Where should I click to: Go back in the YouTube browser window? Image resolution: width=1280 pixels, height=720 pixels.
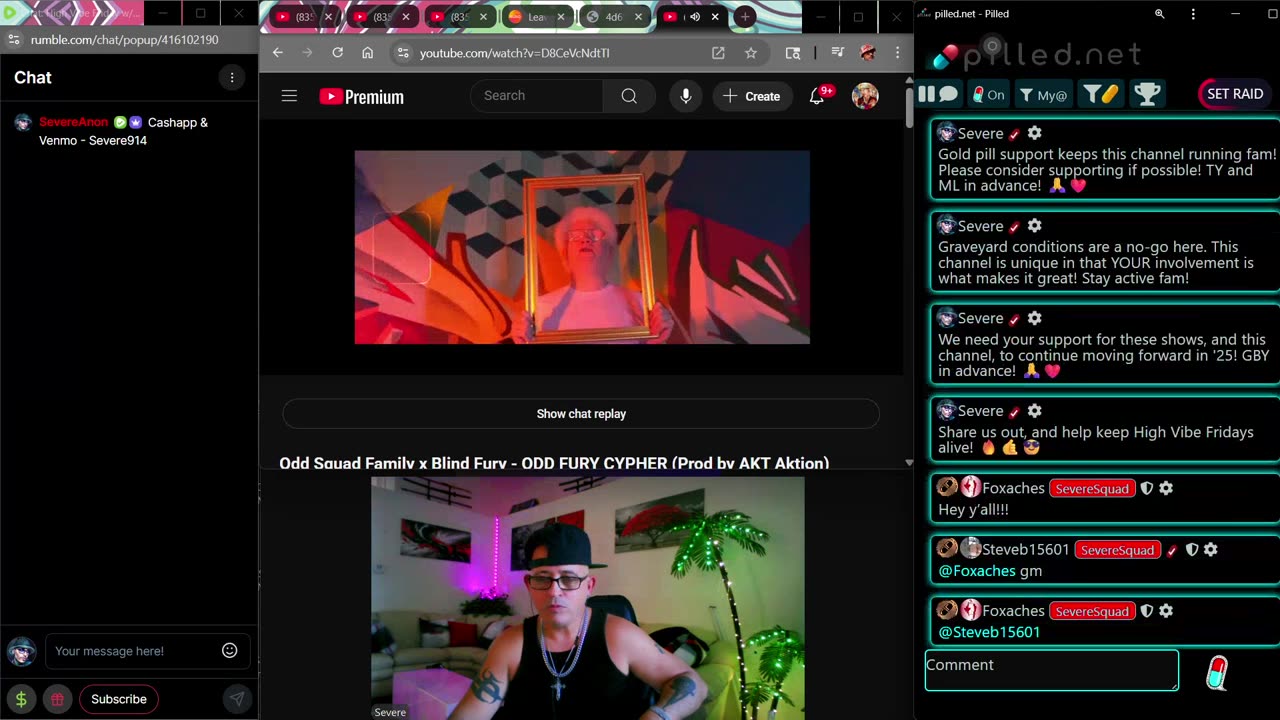click(x=278, y=53)
